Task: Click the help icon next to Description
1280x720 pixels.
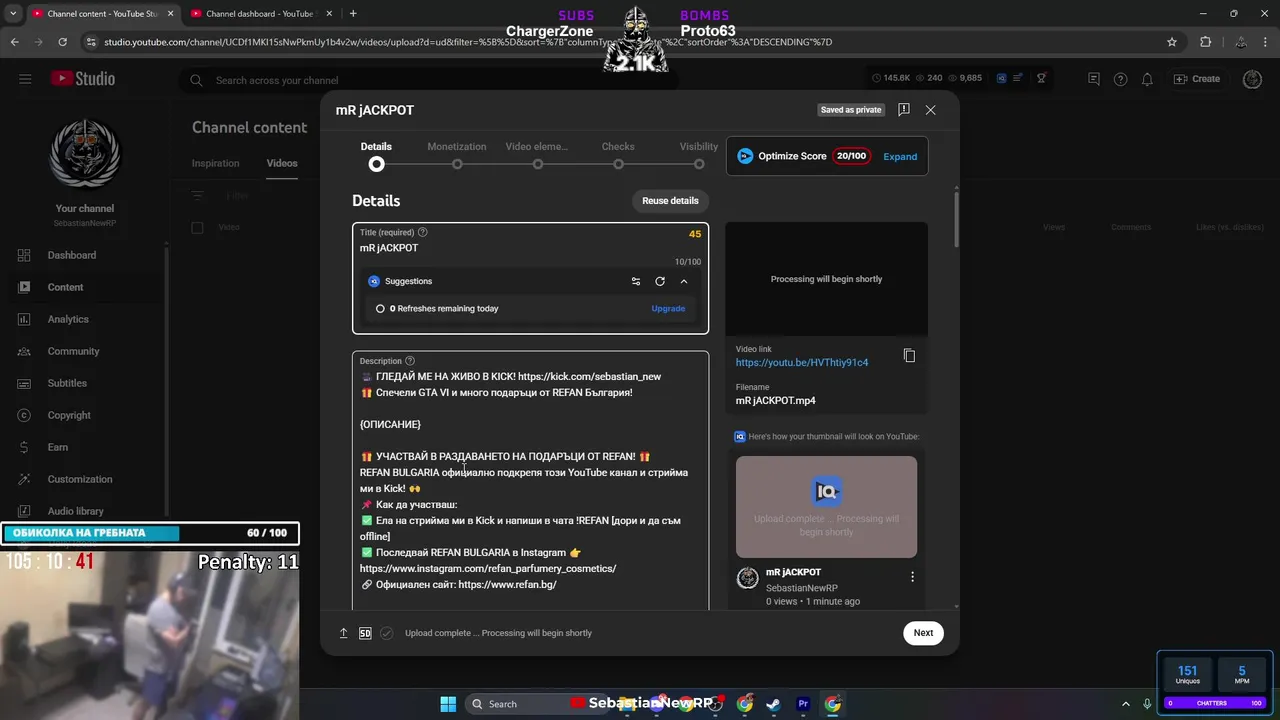Action: [410, 361]
